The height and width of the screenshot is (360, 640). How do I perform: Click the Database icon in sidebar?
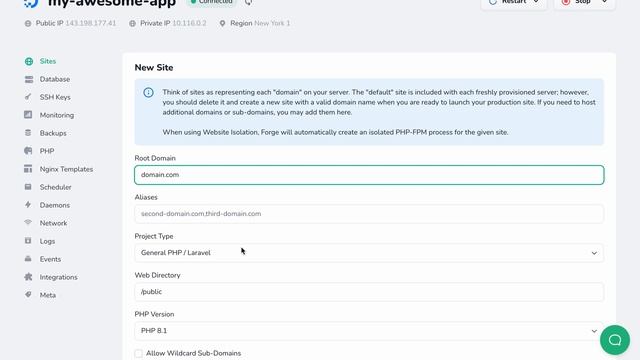click(x=29, y=79)
